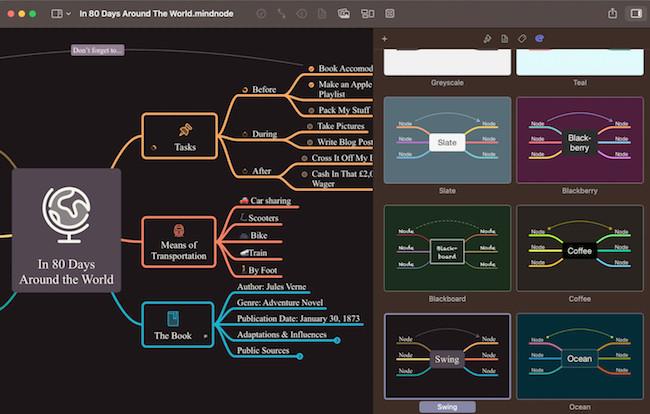Click the During progress ring indicator
This screenshot has height=414, width=650.
[x=245, y=134]
